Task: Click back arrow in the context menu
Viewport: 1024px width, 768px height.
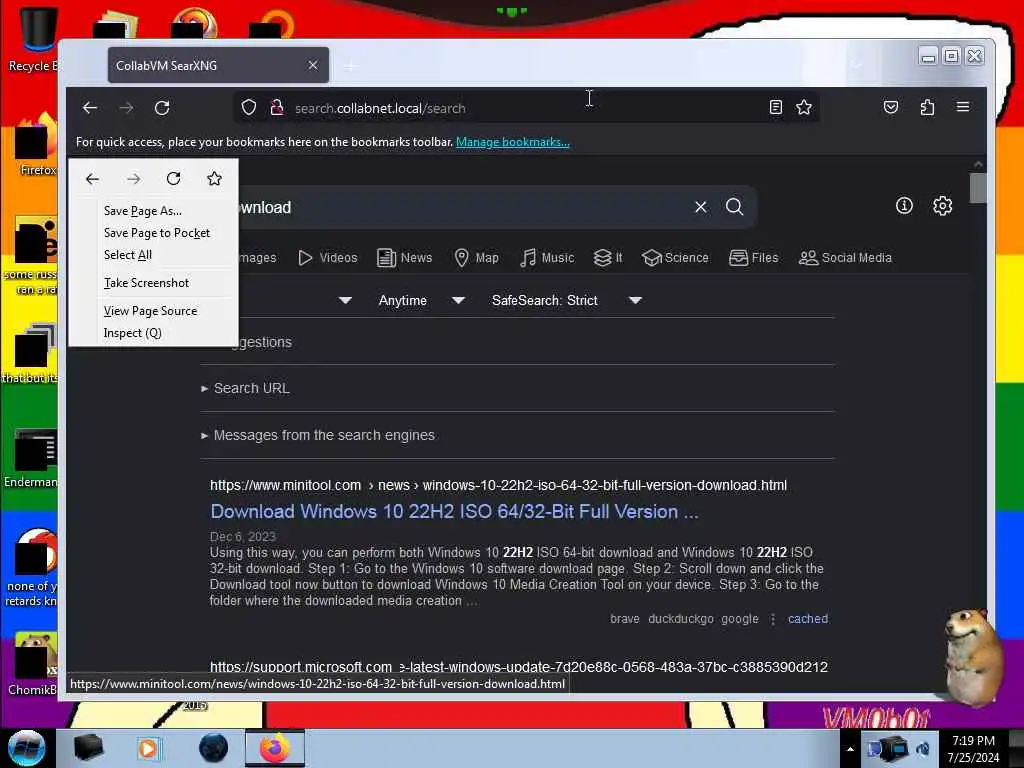Action: click(x=92, y=179)
